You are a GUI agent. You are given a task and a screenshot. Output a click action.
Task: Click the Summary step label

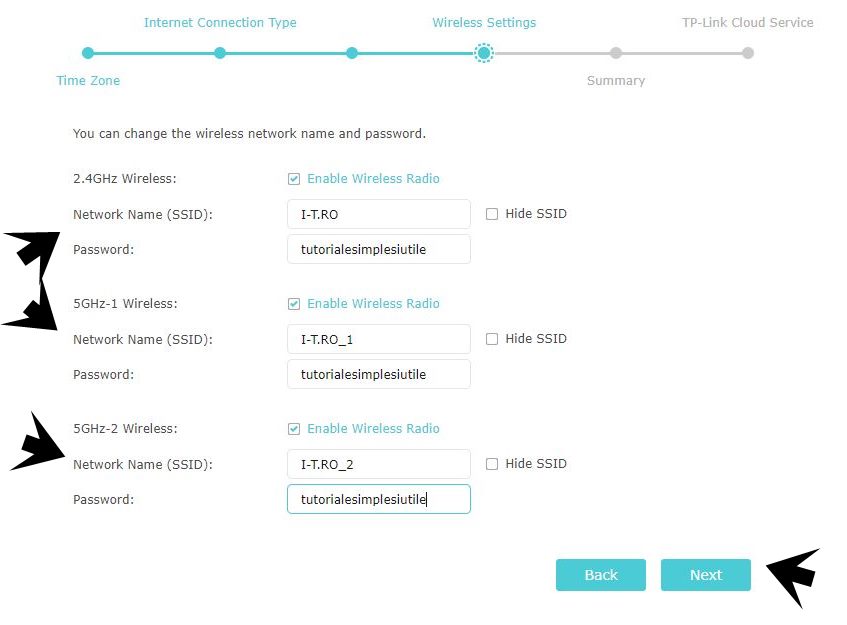click(616, 80)
